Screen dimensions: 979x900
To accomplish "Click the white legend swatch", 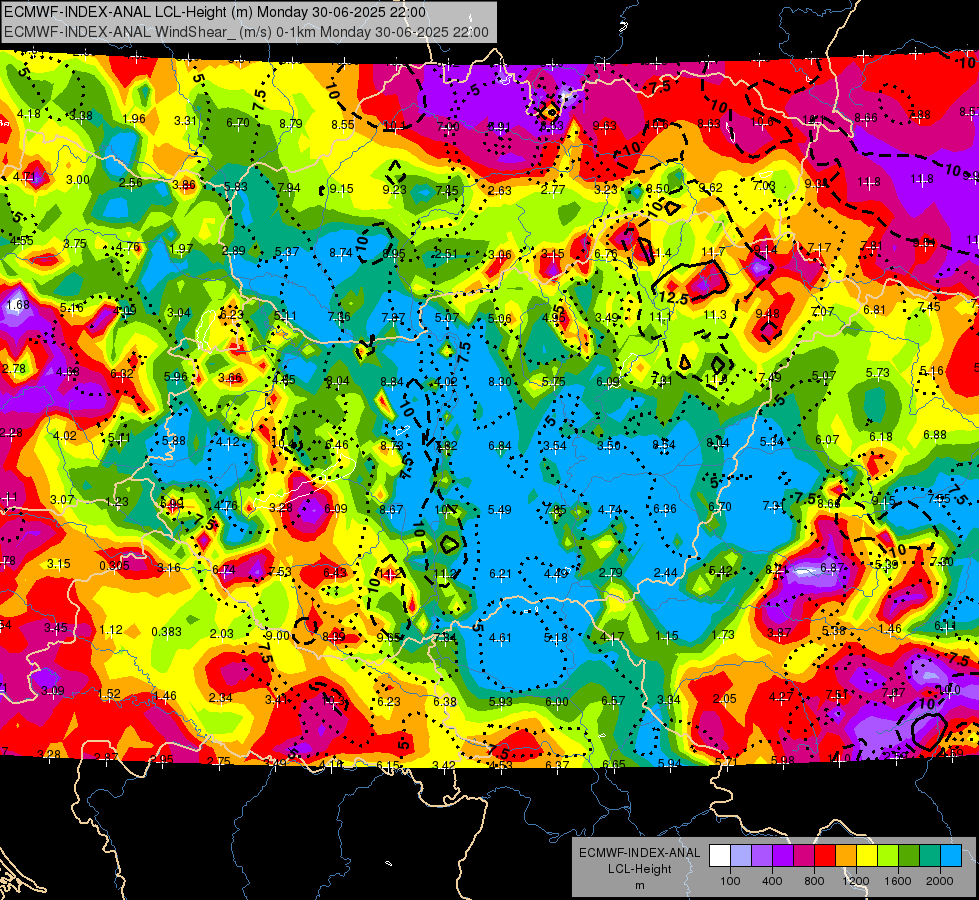I will click(720, 856).
